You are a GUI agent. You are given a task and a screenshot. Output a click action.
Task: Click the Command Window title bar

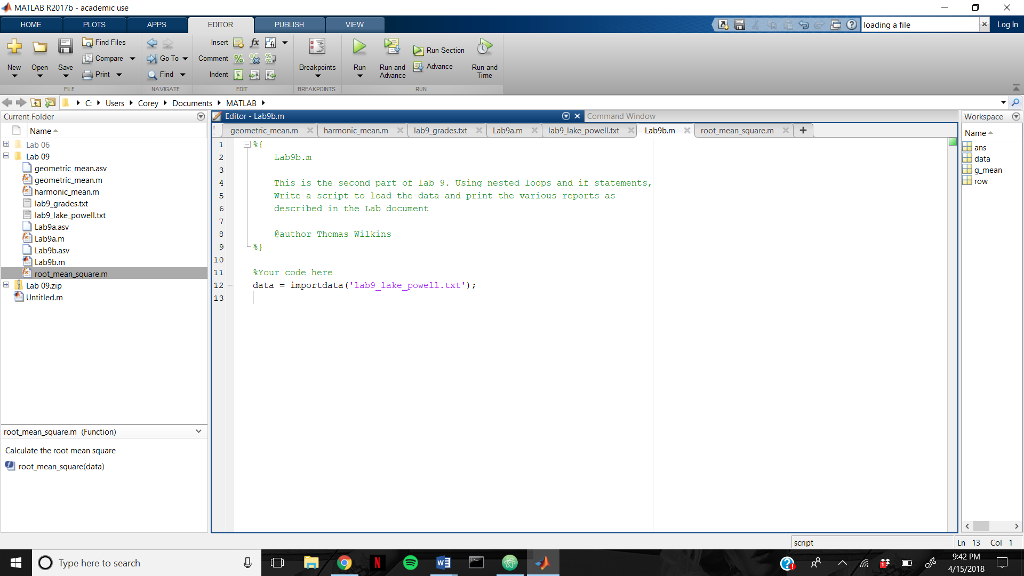[x=769, y=116]
